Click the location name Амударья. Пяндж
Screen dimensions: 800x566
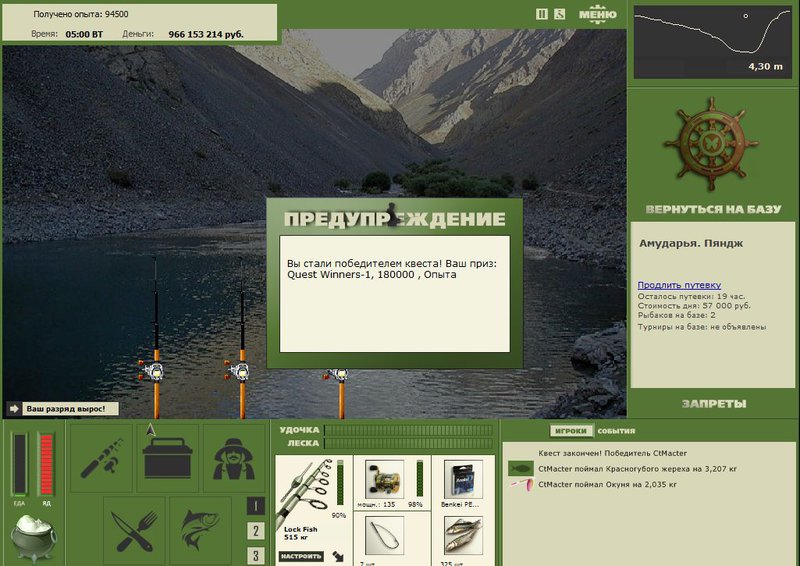[691, 243]
